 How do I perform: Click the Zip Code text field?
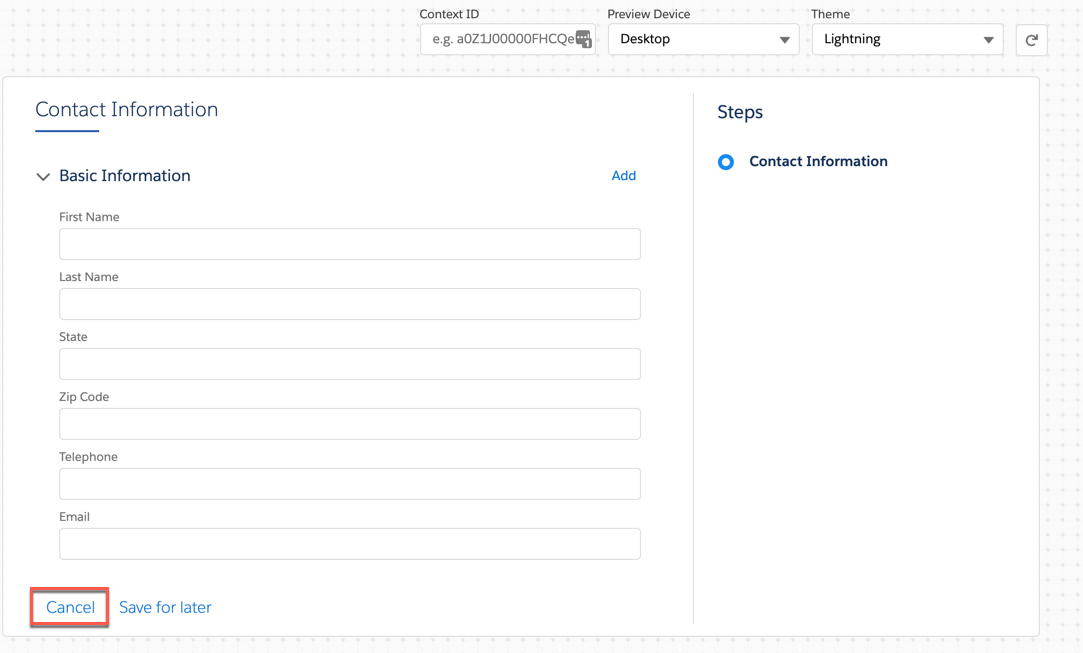(349, 424)
